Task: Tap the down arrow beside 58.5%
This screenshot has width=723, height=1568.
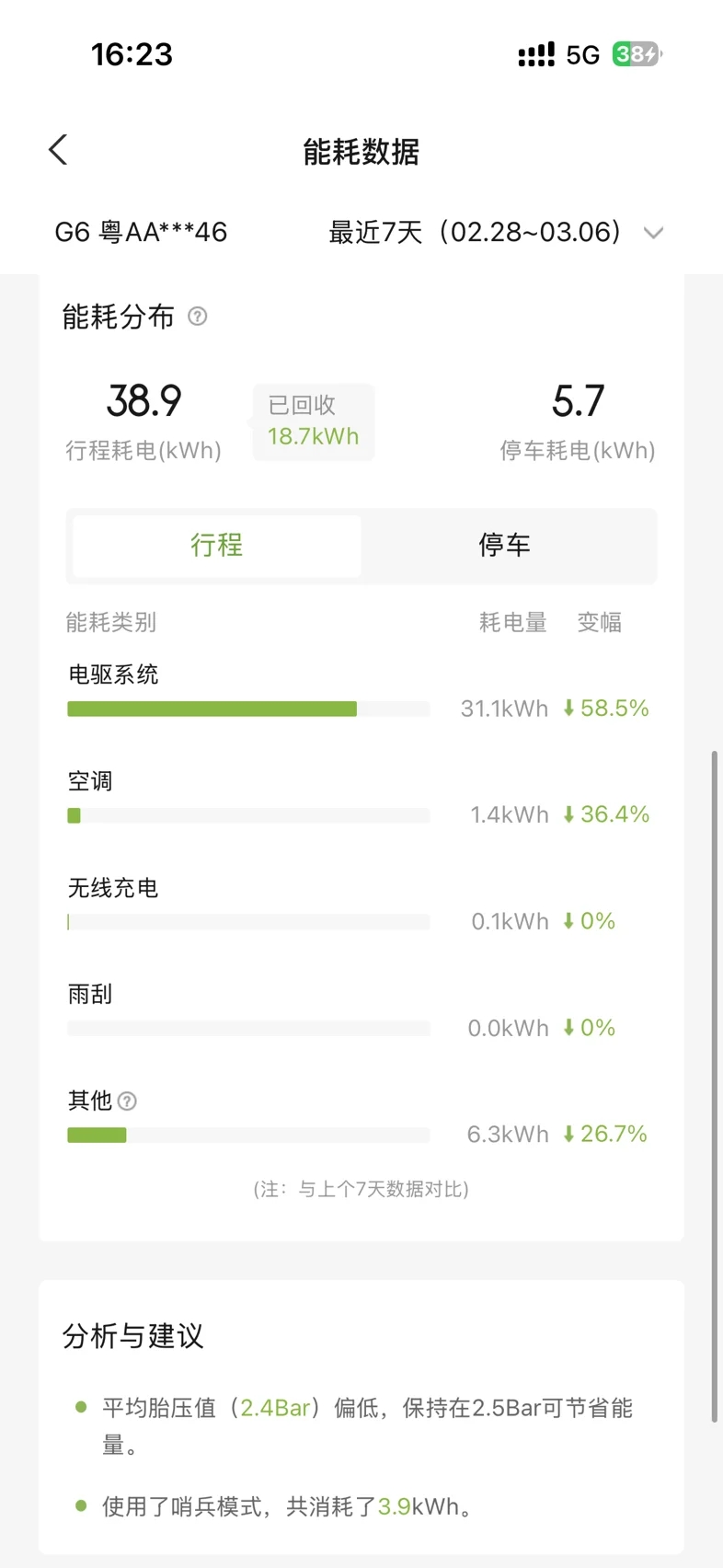Action: [x=568, y=709]
